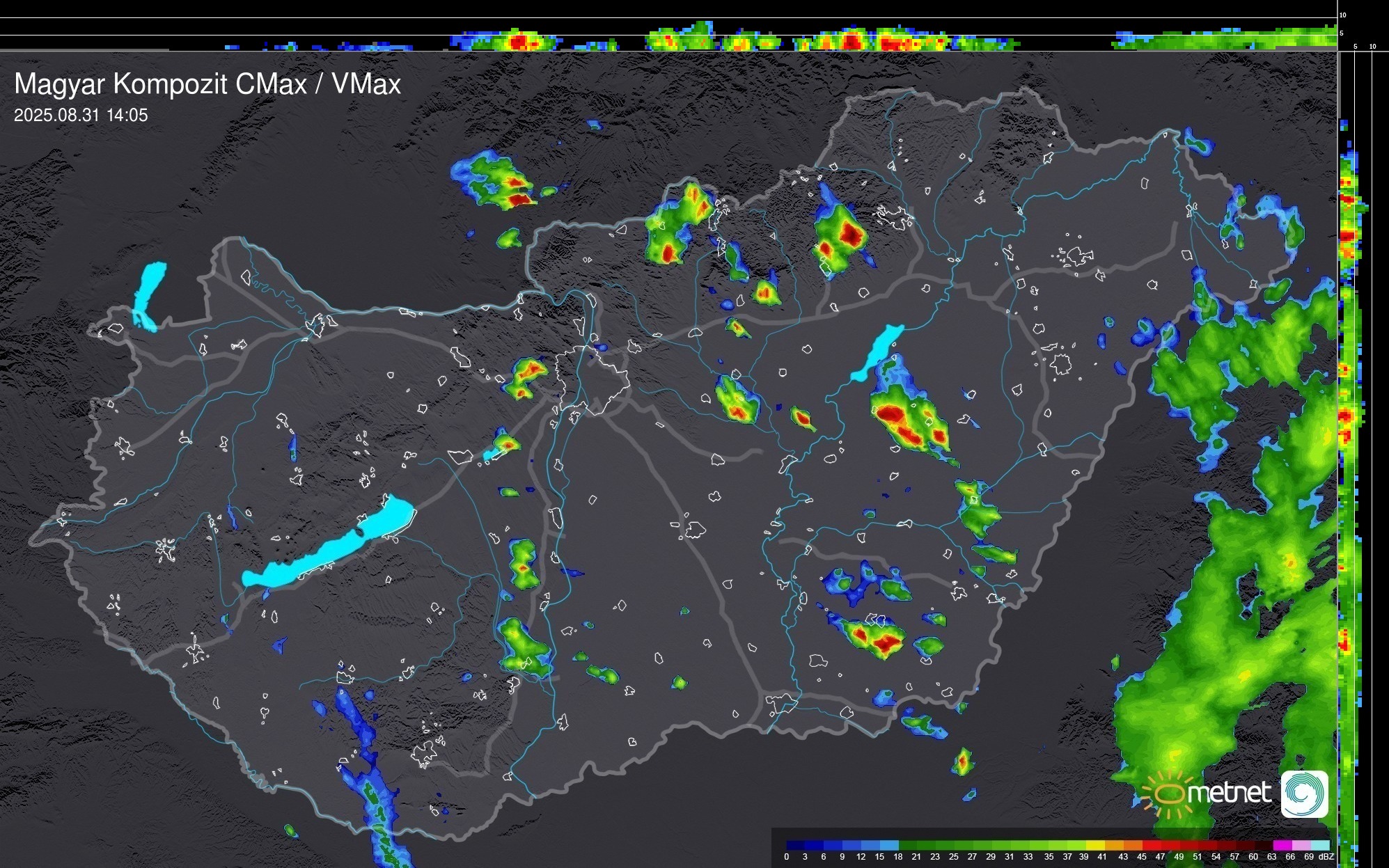Click the 10 label above right side panel
The width and height of the screenshot is (1389, 868).
coord(1372,47)
